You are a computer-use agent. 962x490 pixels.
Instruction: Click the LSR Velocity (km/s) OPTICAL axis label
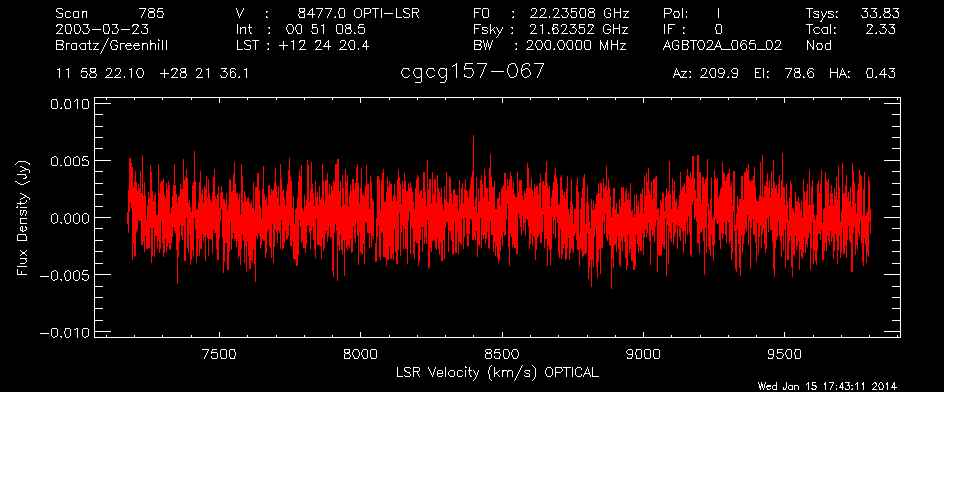pos(497,372)
